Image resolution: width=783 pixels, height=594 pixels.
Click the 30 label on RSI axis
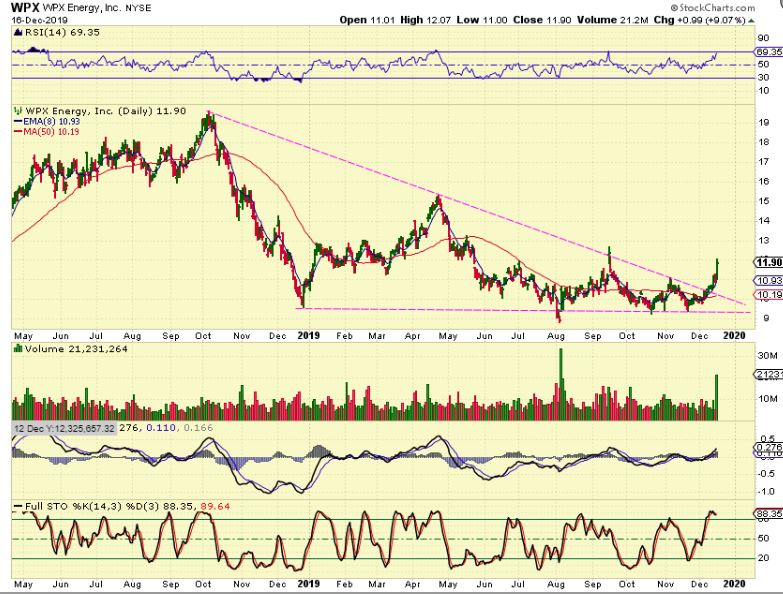click(763, 78)
